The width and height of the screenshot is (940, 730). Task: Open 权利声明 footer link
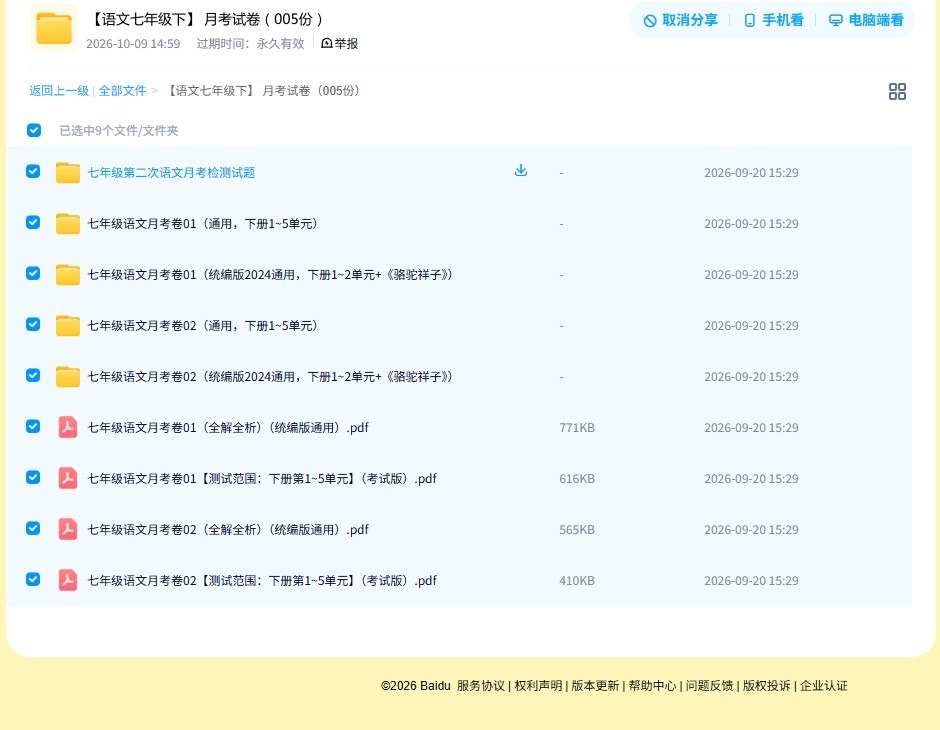(x=538, y=686)
